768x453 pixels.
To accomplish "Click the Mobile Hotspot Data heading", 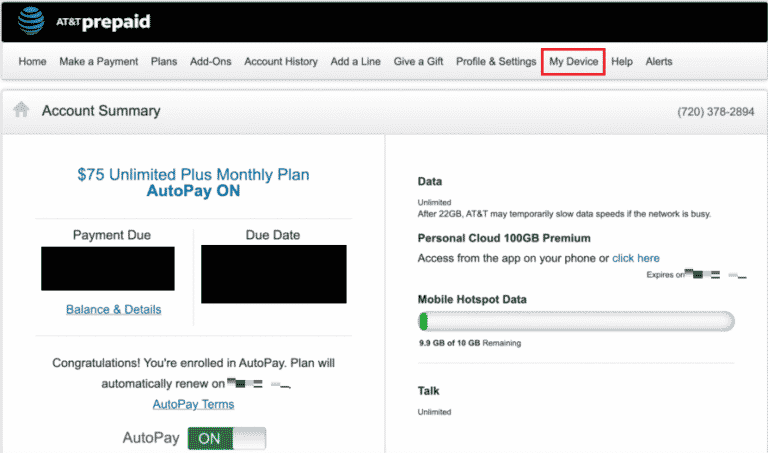I will click(x=472, y=299).
